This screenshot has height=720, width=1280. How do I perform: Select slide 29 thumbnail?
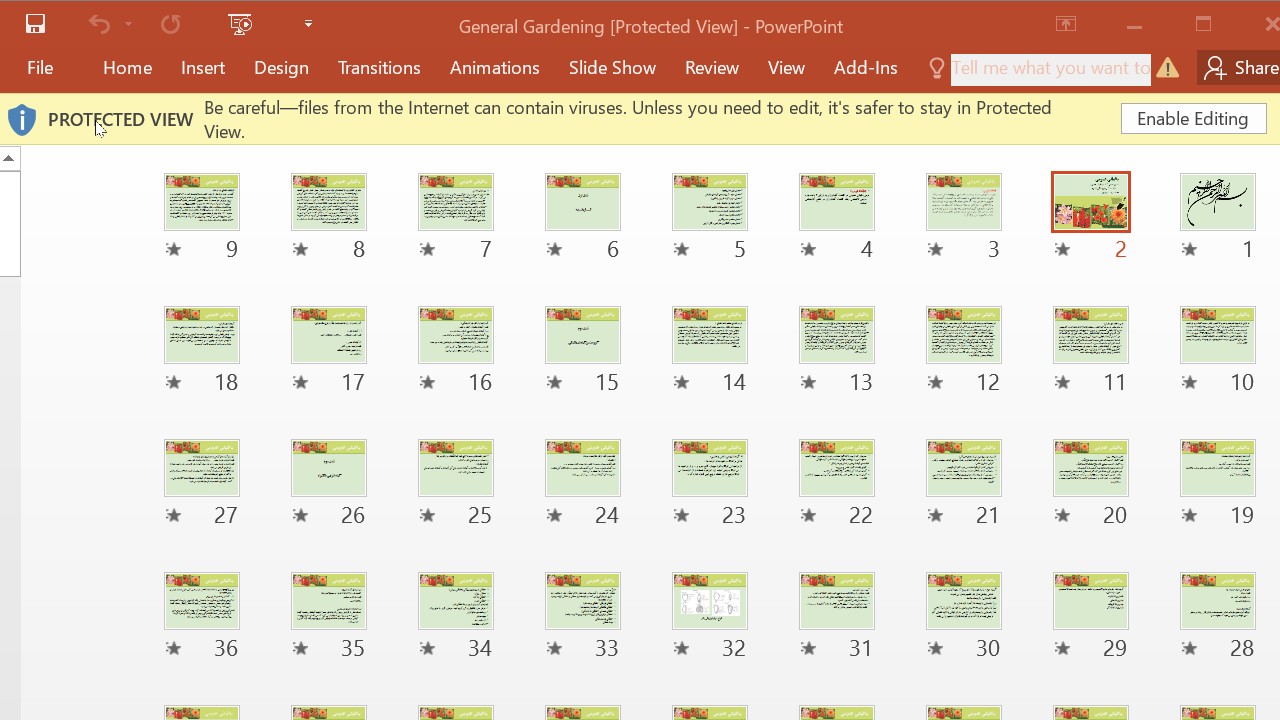tap(1090, 601)
